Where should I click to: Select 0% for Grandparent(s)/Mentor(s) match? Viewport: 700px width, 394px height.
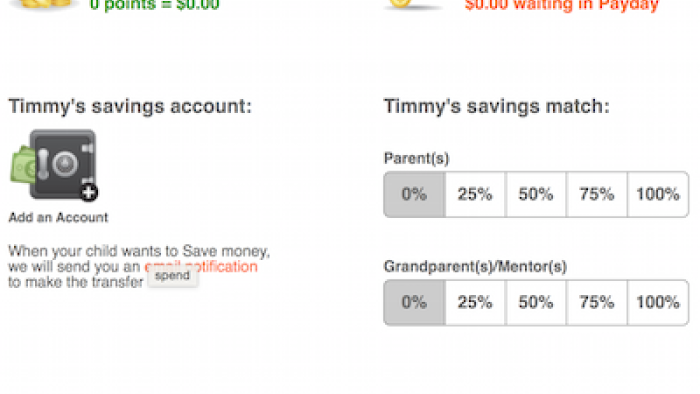pyautogui.click(x=414, y=303)
